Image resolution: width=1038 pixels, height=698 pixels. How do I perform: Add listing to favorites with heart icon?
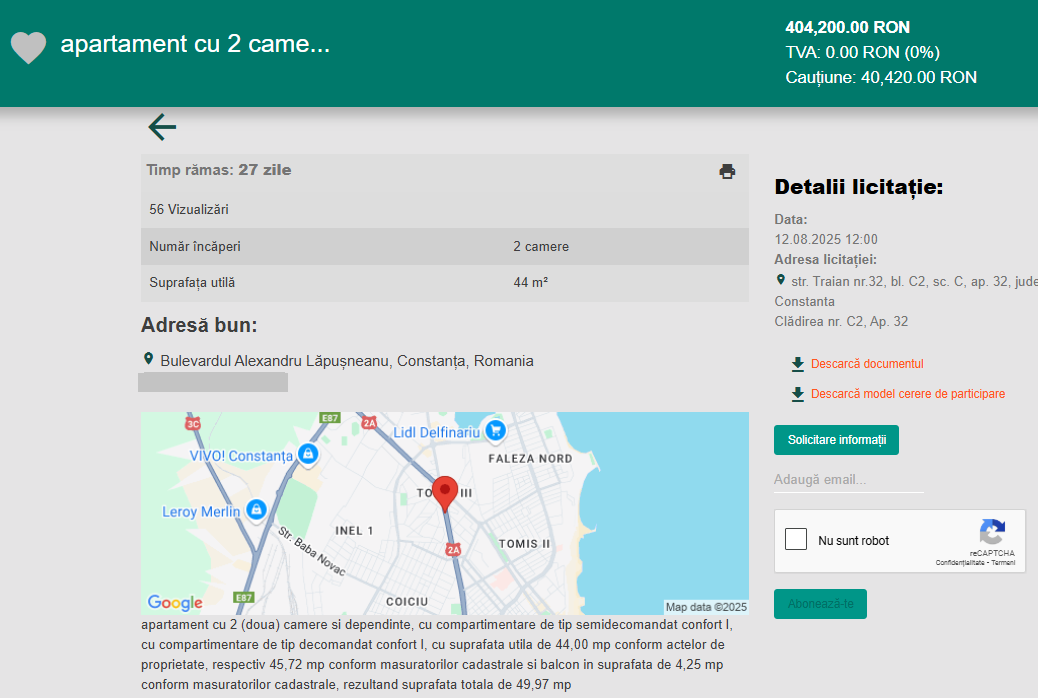[28, 48]
